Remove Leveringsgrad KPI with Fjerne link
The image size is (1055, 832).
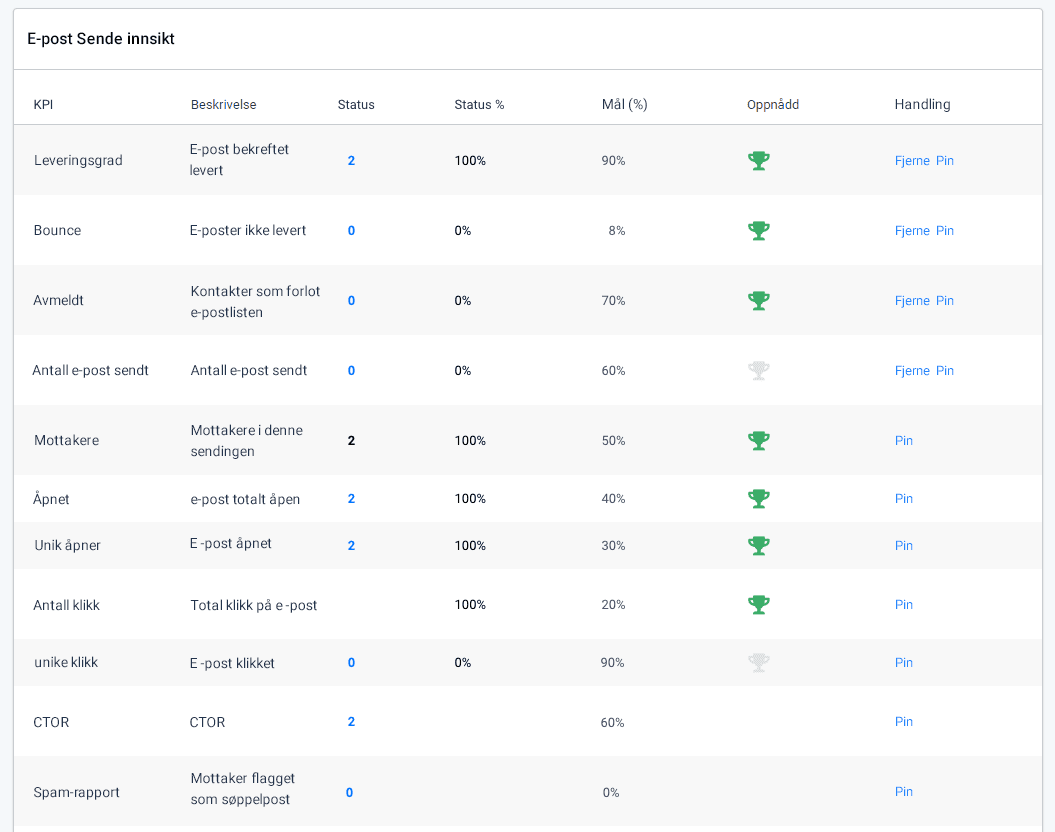[912, 161]
